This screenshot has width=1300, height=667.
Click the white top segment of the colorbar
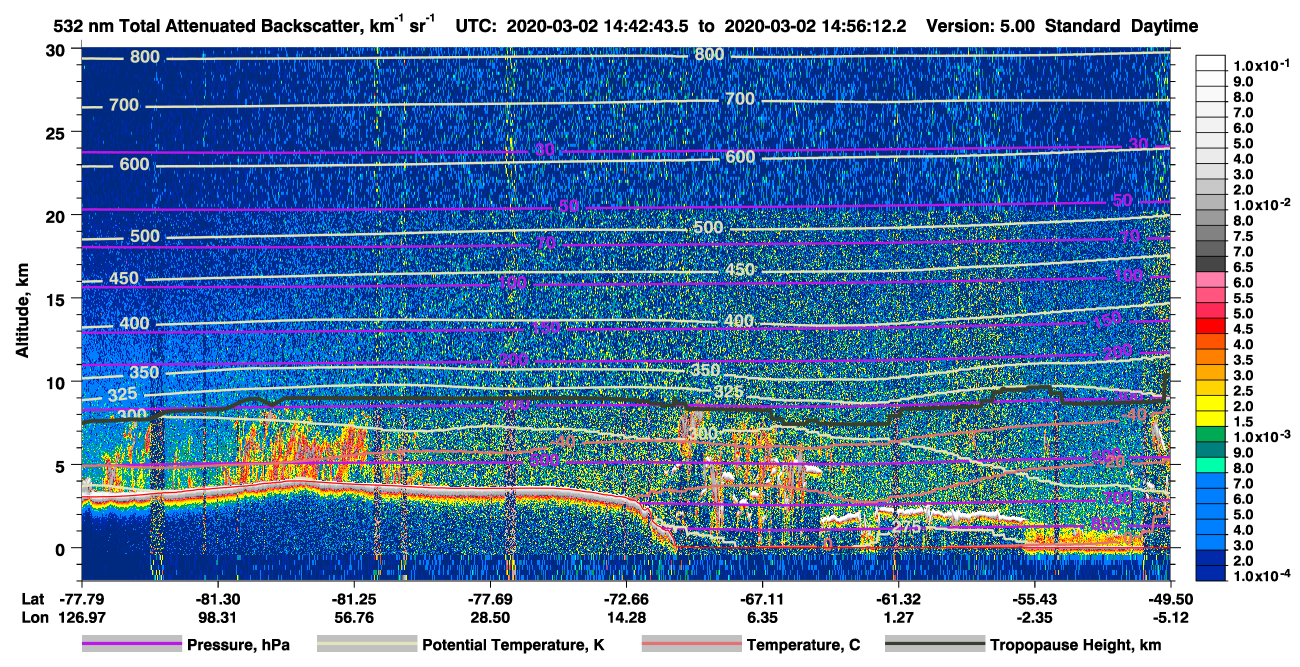tap(1211, 62)
